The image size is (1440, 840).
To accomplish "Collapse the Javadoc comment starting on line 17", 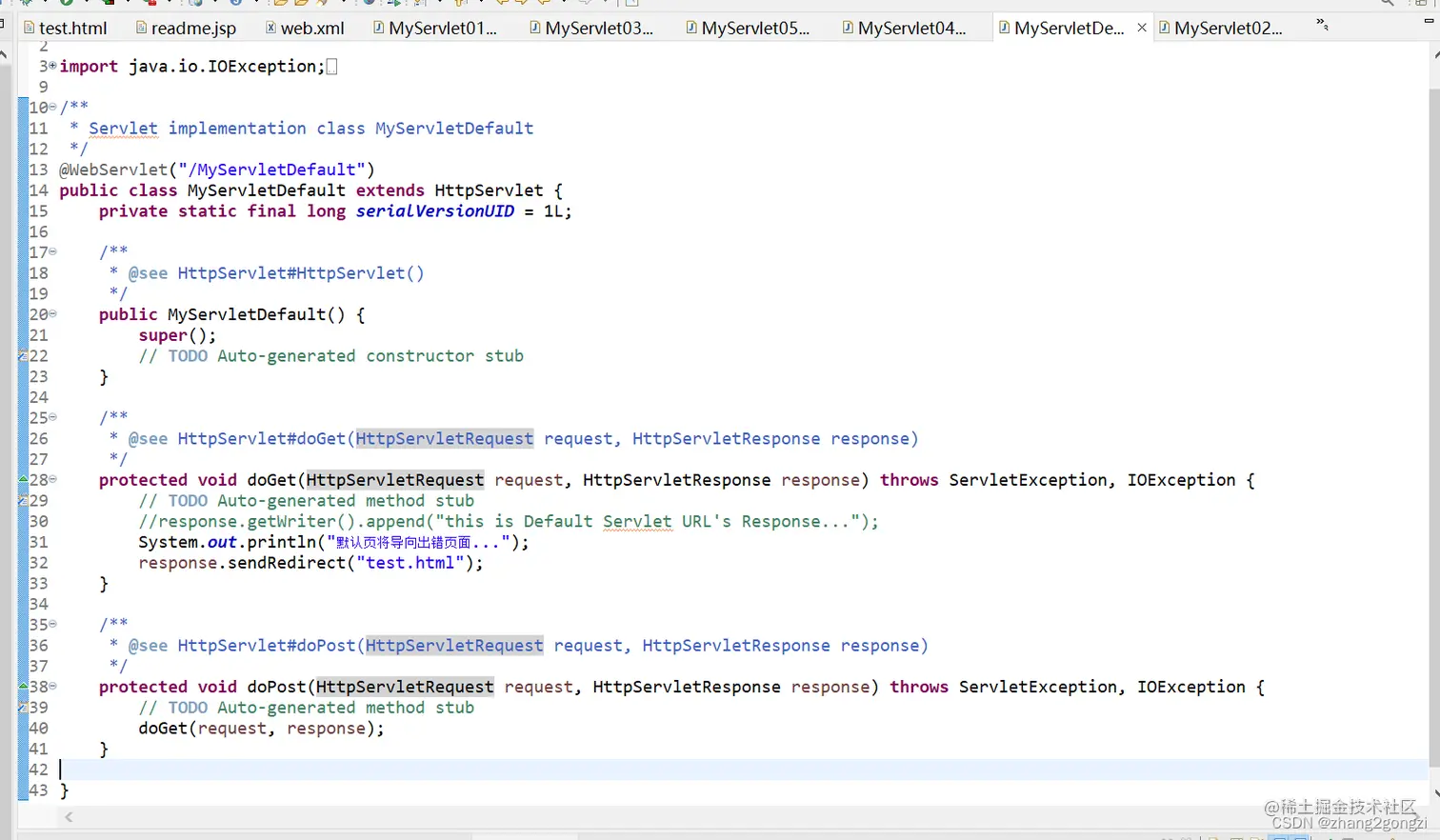I will coord(52,251).
